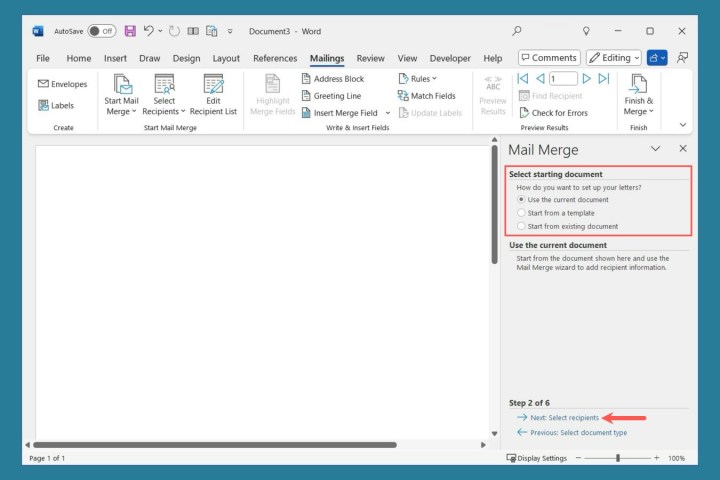The height and width of the screenshot is (480, 720).
Task: Click the Save icon in title bar
Action: (130, 31)
